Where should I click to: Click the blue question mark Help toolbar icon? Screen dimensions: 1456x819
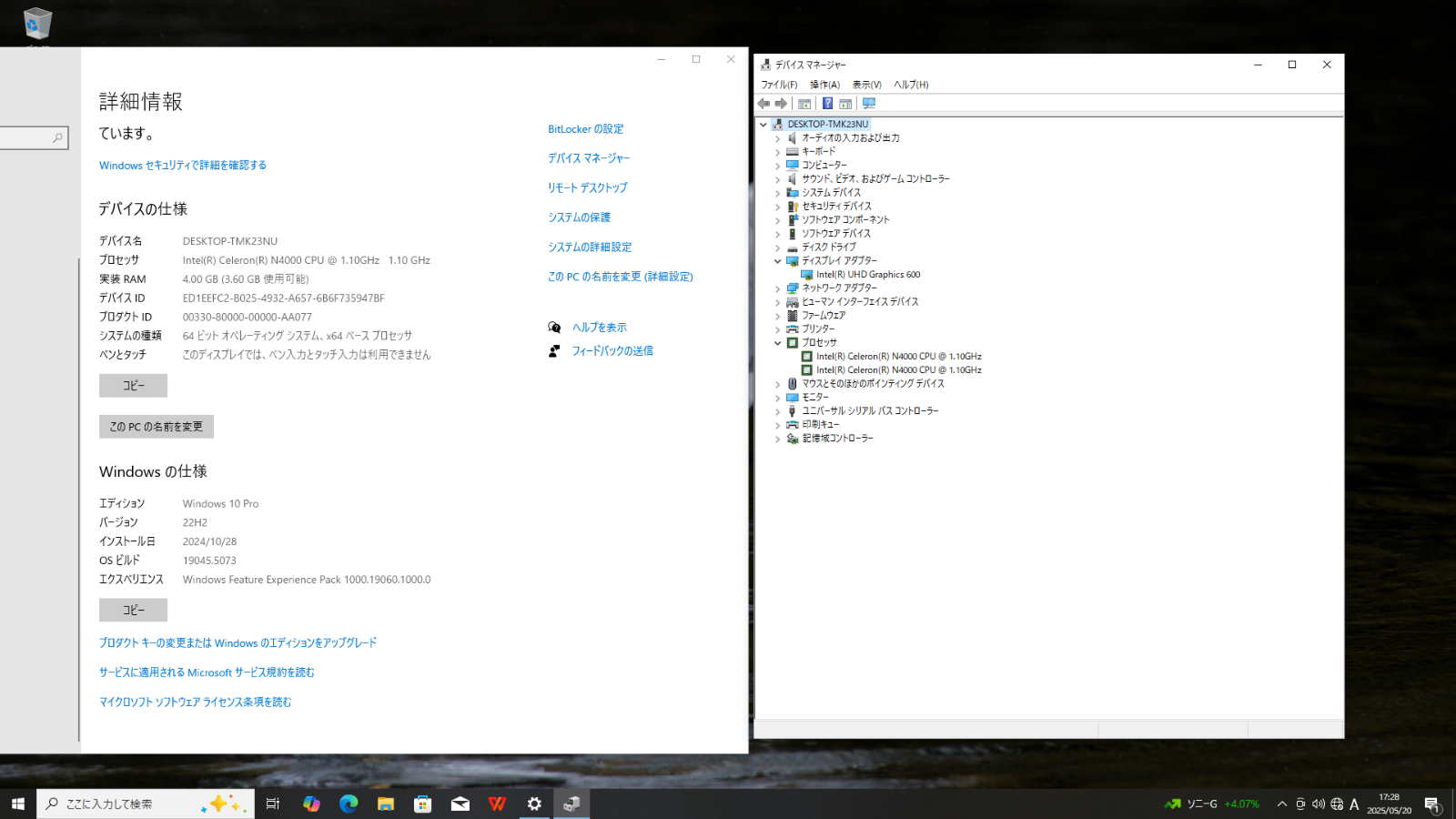point(827,104)
